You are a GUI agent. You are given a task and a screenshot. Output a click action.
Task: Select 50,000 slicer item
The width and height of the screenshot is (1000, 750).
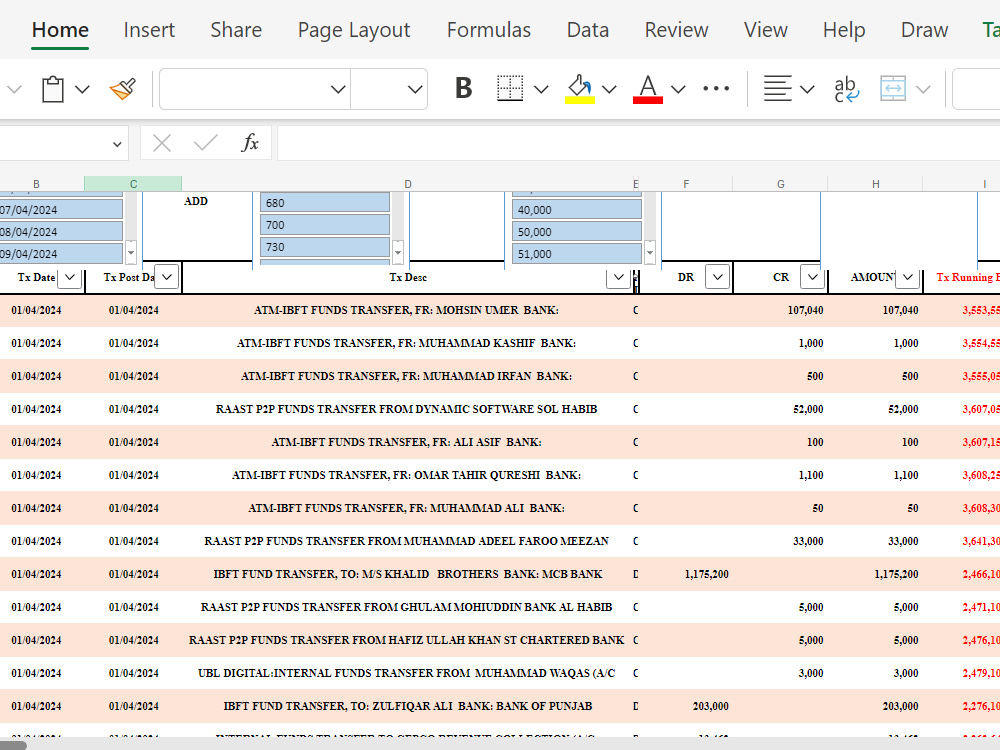[x=577, y=232]
